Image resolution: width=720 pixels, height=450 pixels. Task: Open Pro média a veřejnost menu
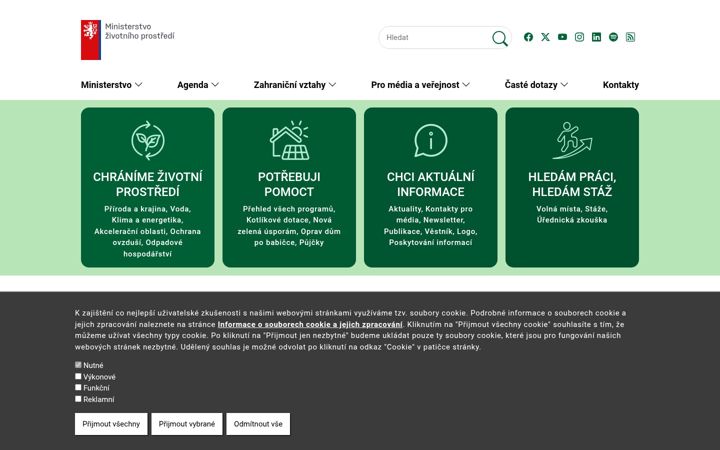coord(415,85)
